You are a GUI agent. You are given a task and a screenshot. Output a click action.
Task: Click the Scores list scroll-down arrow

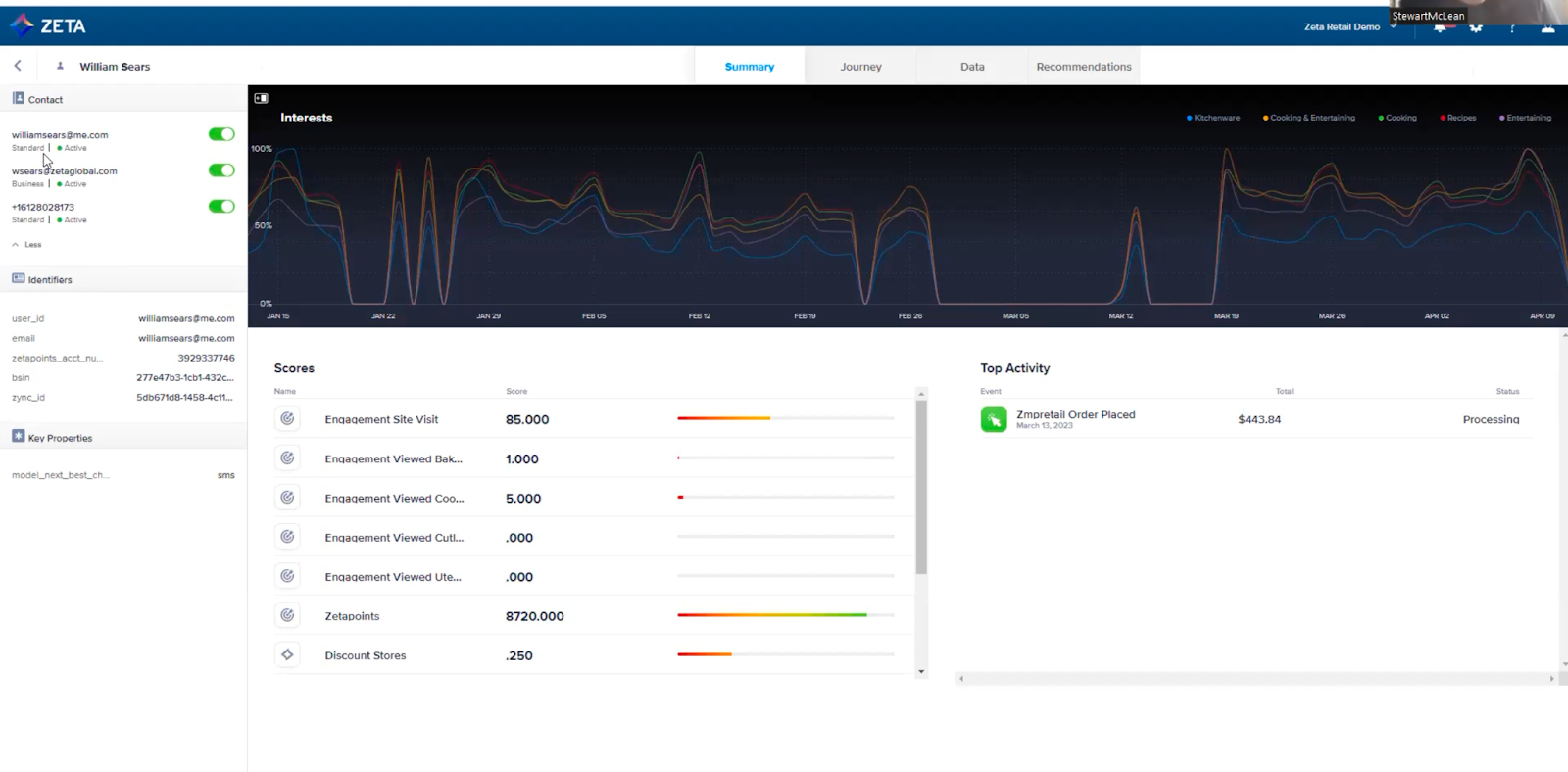tap(921, 672)
